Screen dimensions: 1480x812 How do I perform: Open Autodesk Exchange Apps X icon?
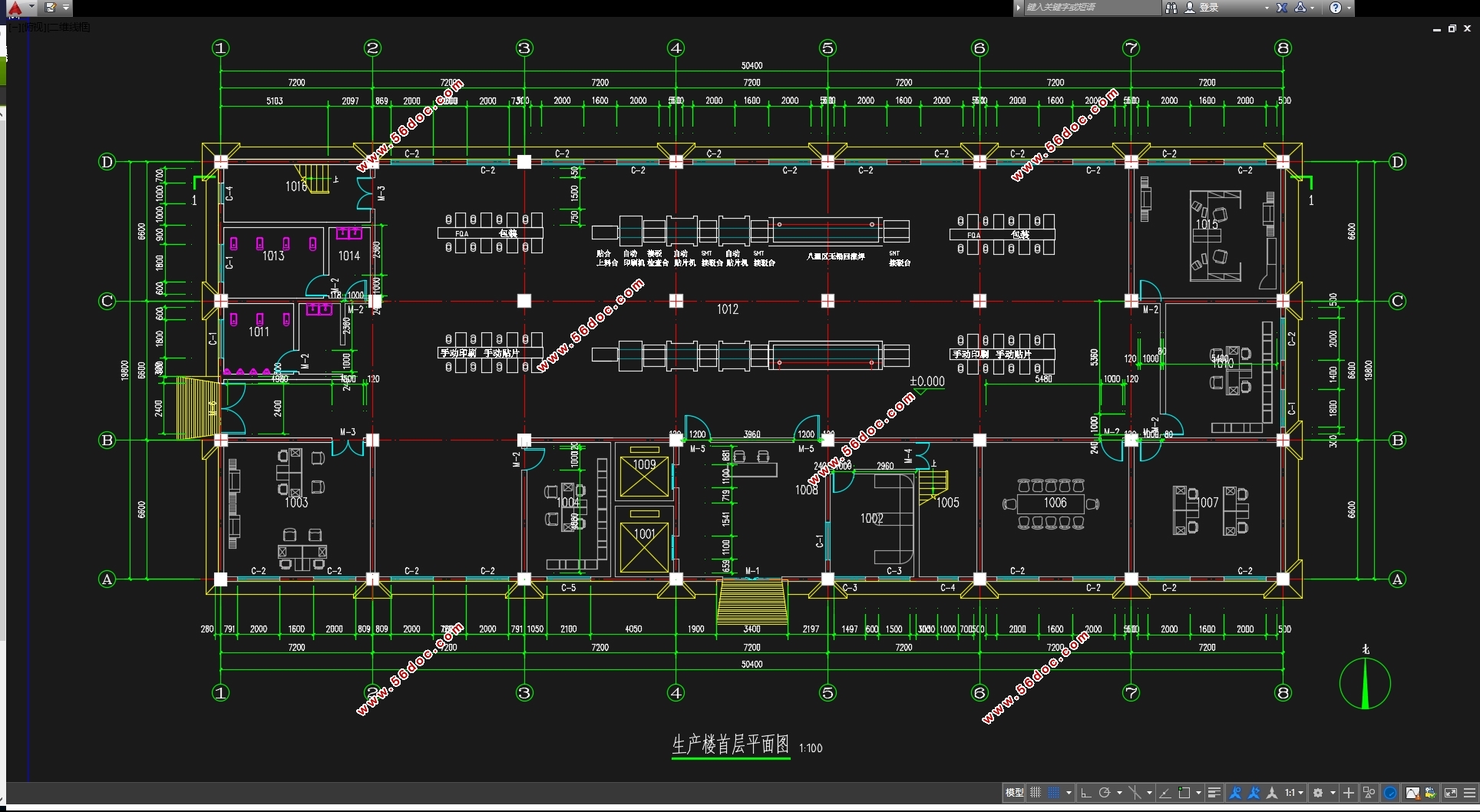[x=1282, y=8]
